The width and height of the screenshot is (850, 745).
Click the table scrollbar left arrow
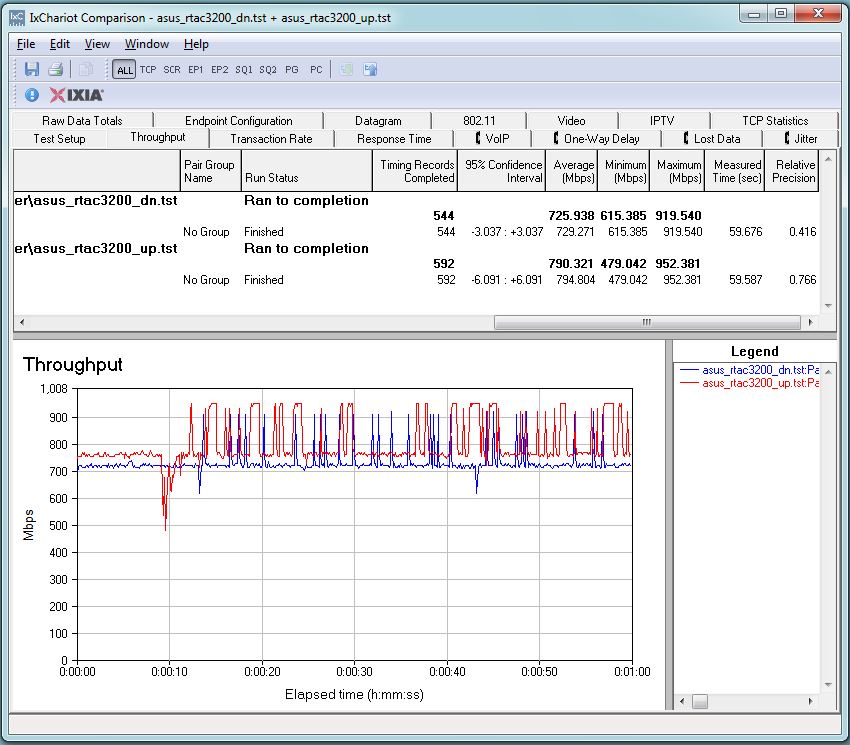22,322
